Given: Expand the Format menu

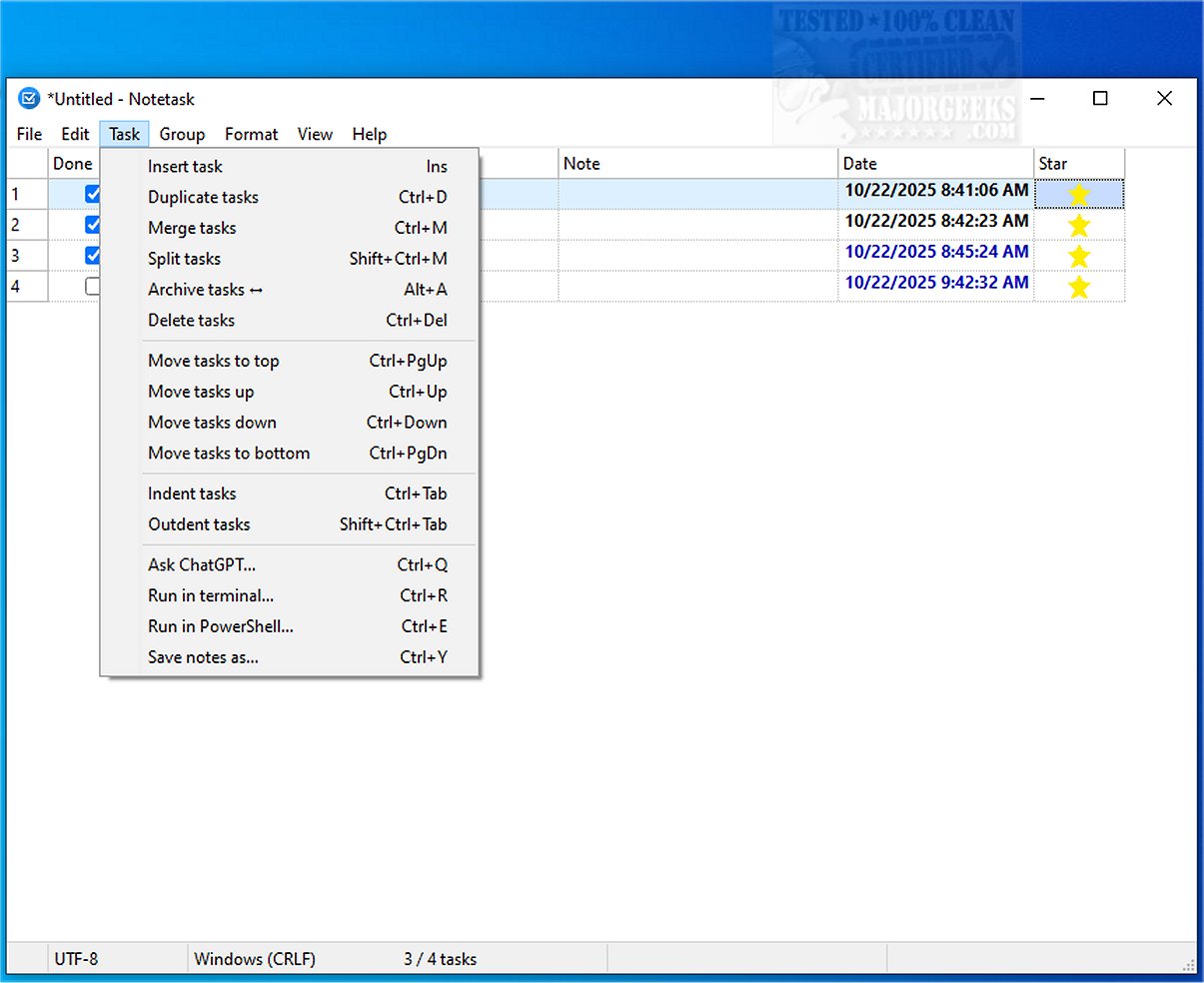Looking at the screenshot, I should [251, 134].
